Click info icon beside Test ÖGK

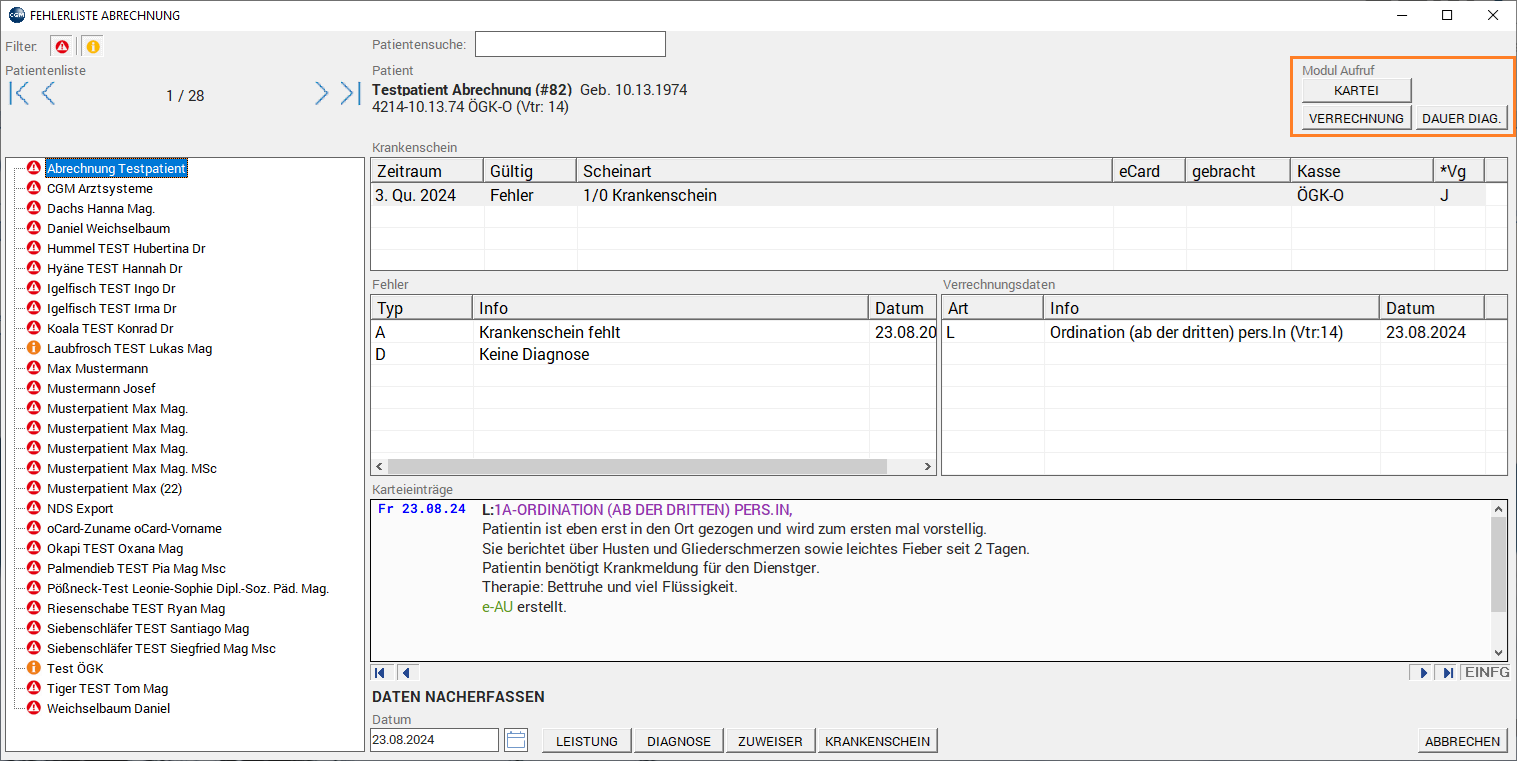pos(33,669)
